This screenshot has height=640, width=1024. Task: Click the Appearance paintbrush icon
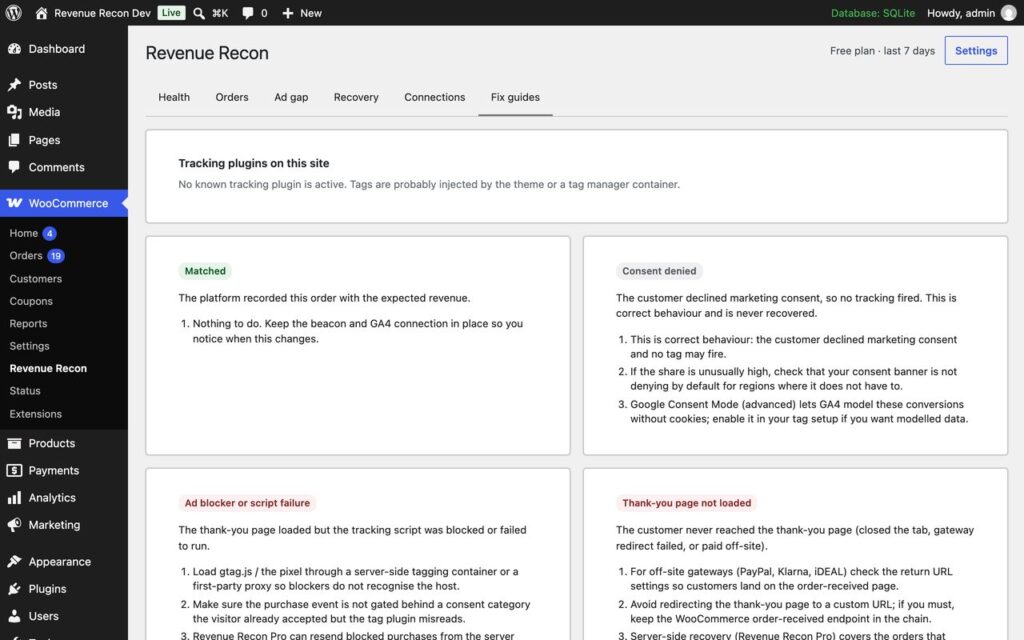tap(14, 562)
